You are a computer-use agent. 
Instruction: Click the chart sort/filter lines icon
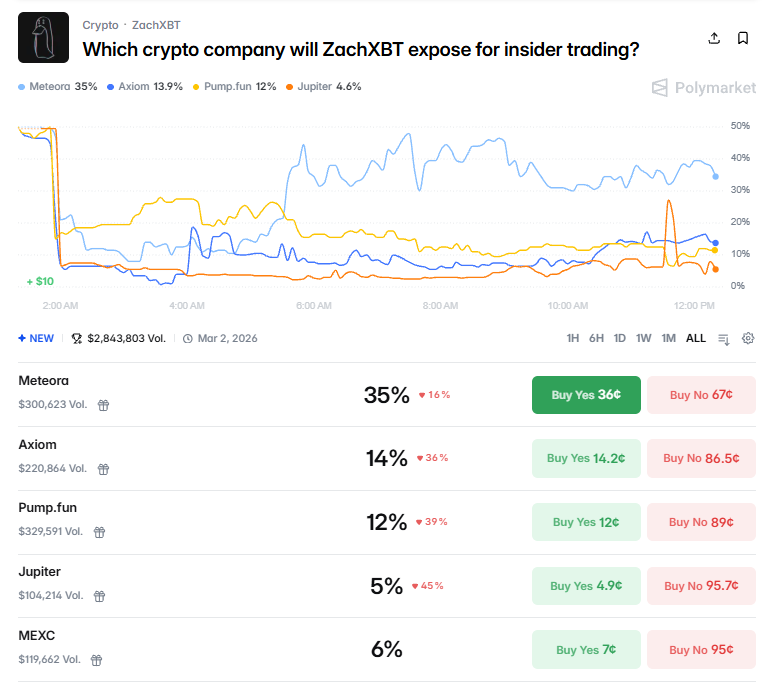click(724, 339)
